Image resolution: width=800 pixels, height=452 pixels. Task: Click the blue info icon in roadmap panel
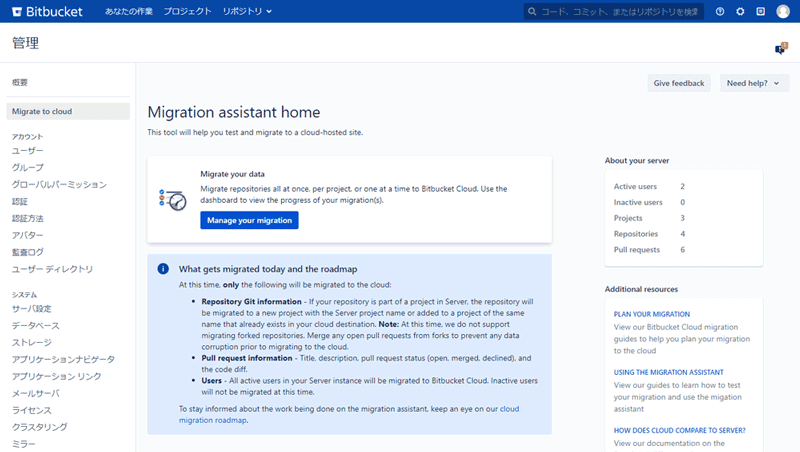pyautogui.click(x=163, y=269)
